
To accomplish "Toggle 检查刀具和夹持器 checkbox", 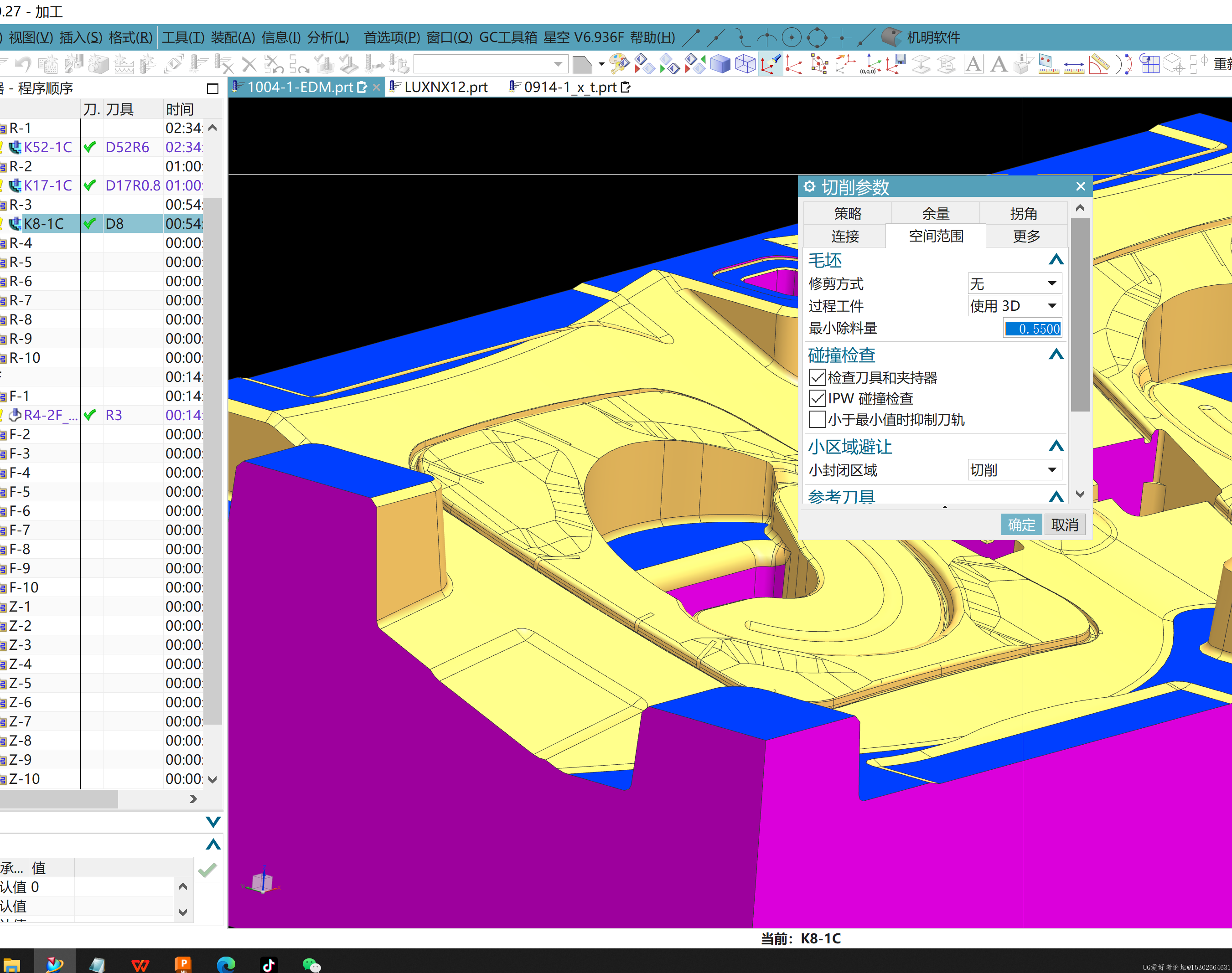I will point(817,377).
